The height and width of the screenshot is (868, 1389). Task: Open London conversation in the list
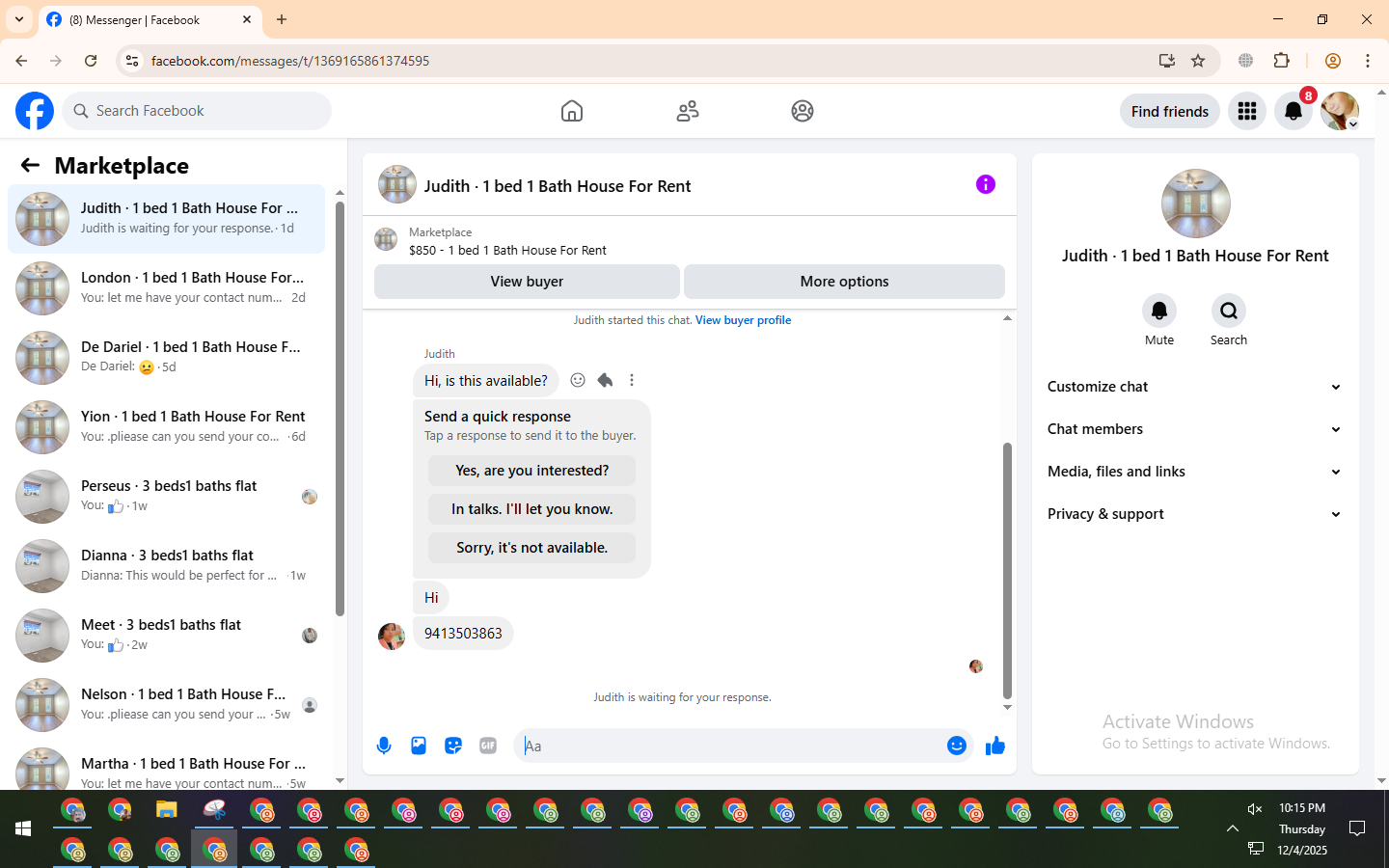pyautogui.click(x=166, y=288)
